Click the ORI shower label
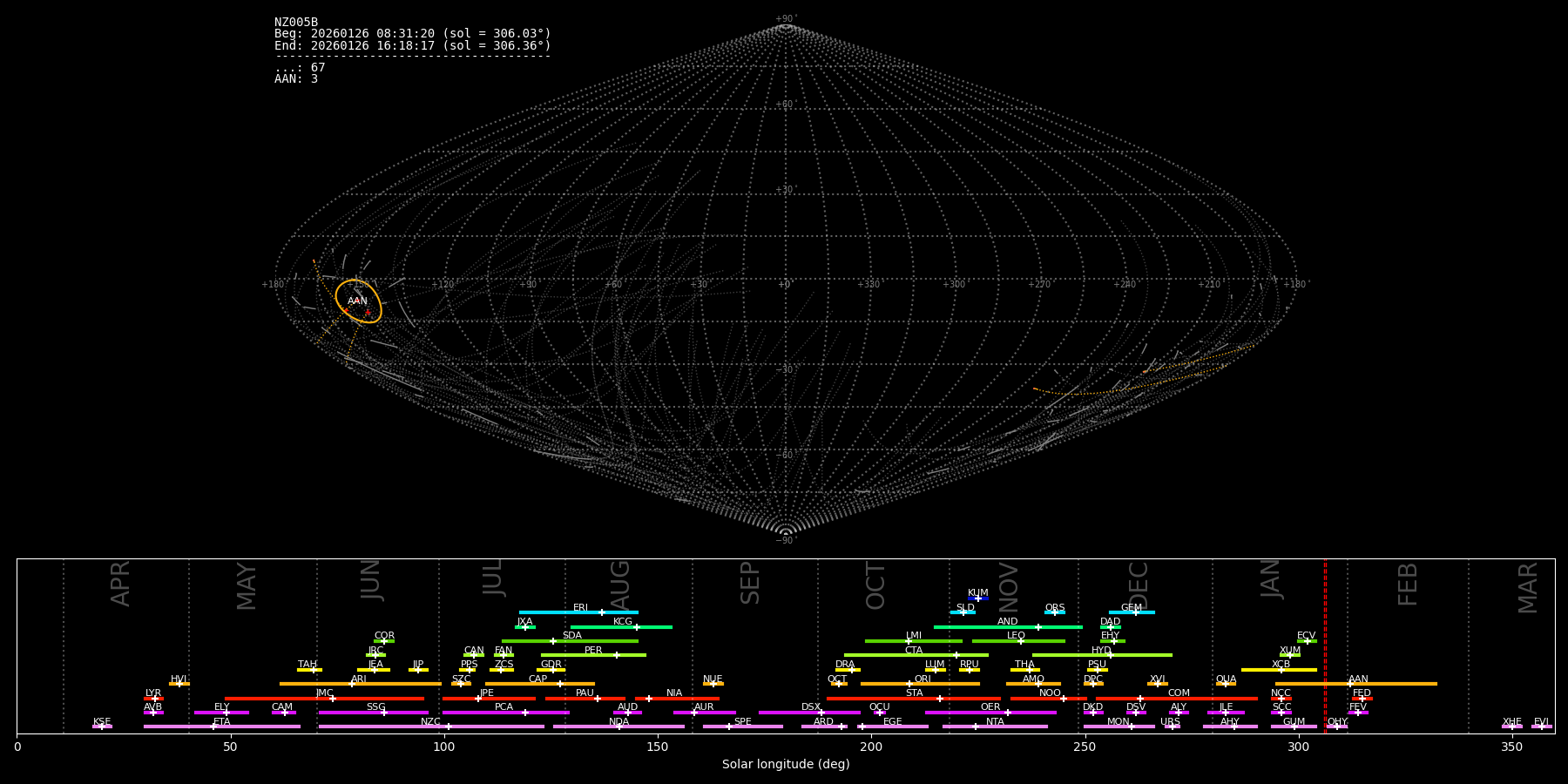This screenshot has height=784, width=1568. (x=923, y=679)
